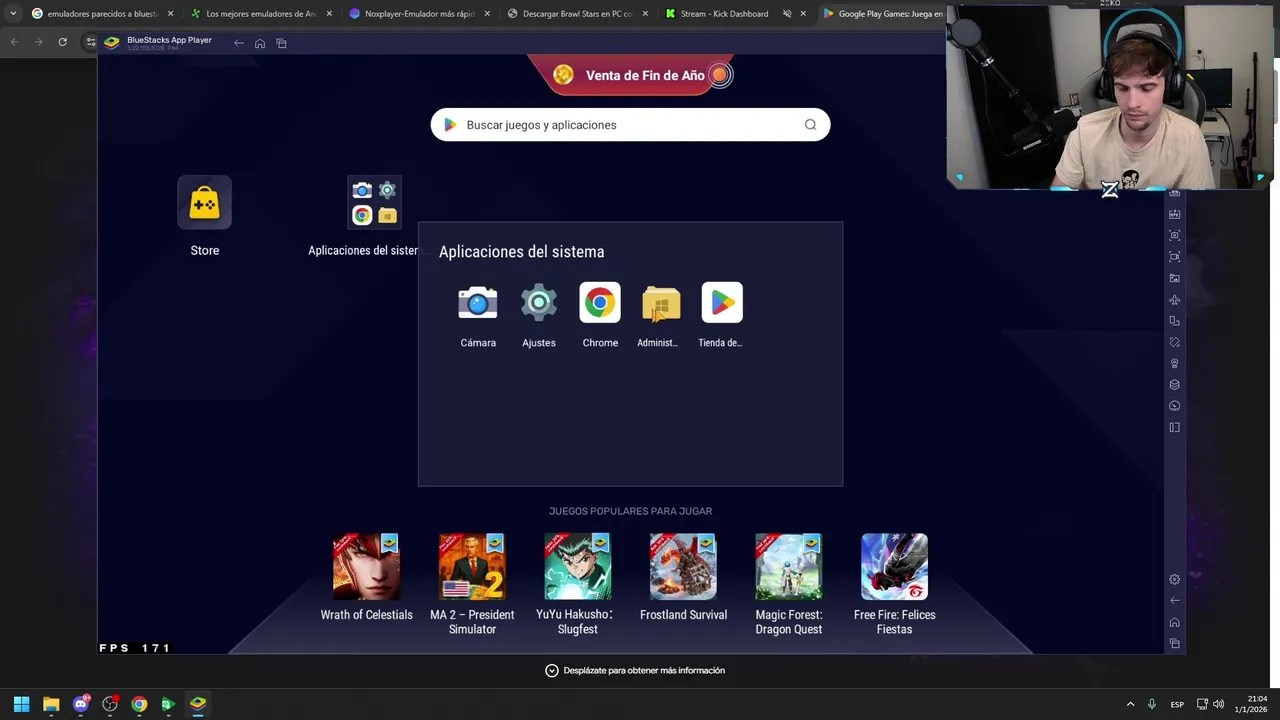Click the ESP language indicator
1280x720 pixels.
[1177, 704]
